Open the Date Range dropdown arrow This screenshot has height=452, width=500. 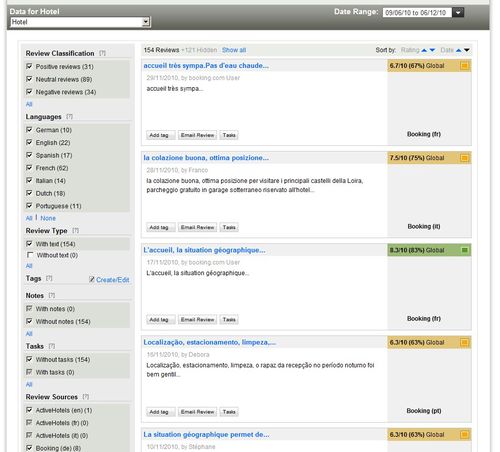(x=458, y=13)
